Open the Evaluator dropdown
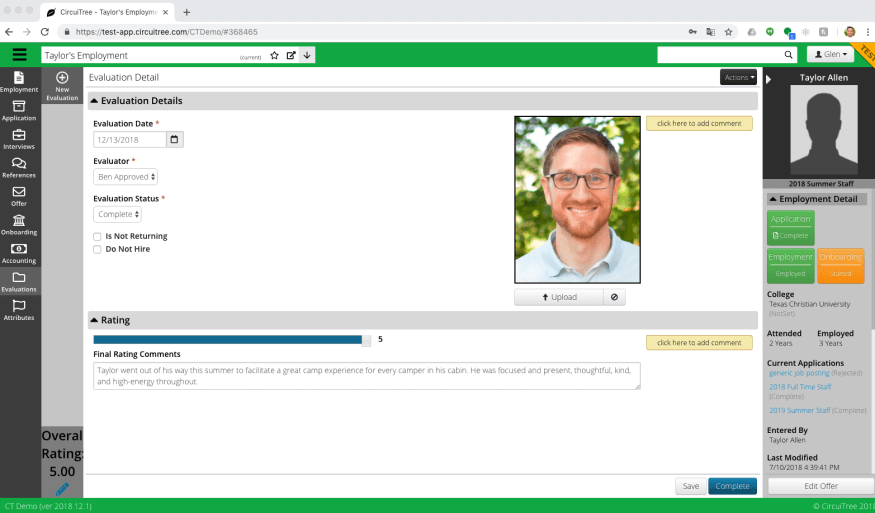 click(x=126, y=177)
